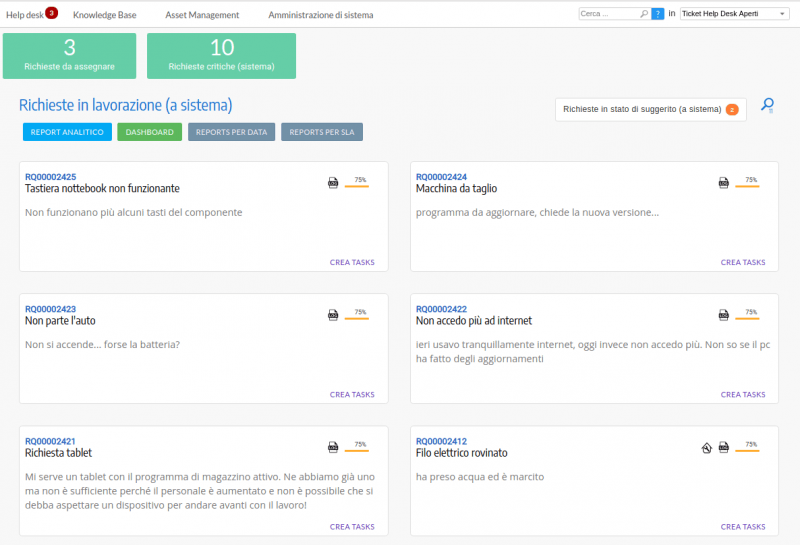
Task: Open the 3 Richieste da assegnare tile
Action: click(69, 56)
